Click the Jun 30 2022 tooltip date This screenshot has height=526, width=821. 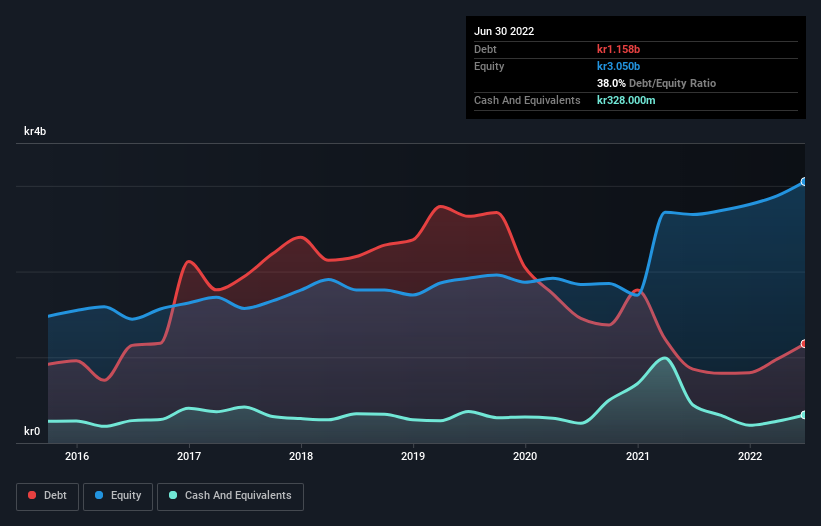coord(504,31)
